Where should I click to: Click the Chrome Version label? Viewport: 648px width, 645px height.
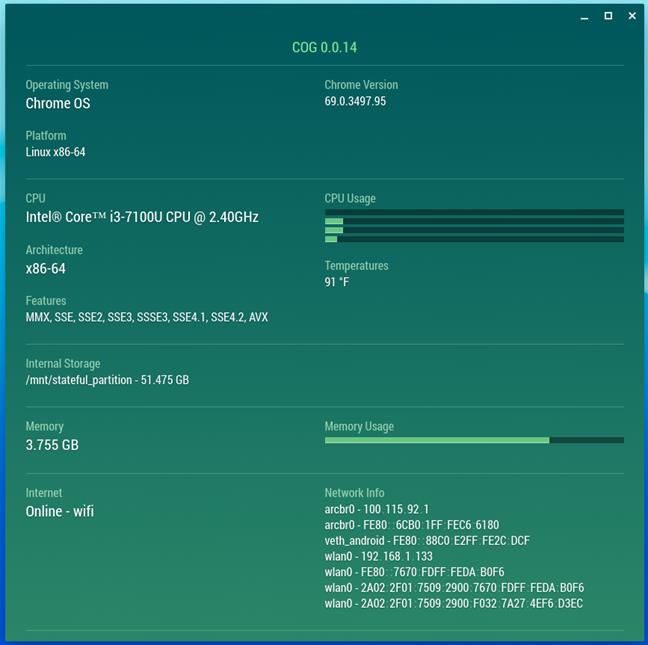click(x=361, y=85)
